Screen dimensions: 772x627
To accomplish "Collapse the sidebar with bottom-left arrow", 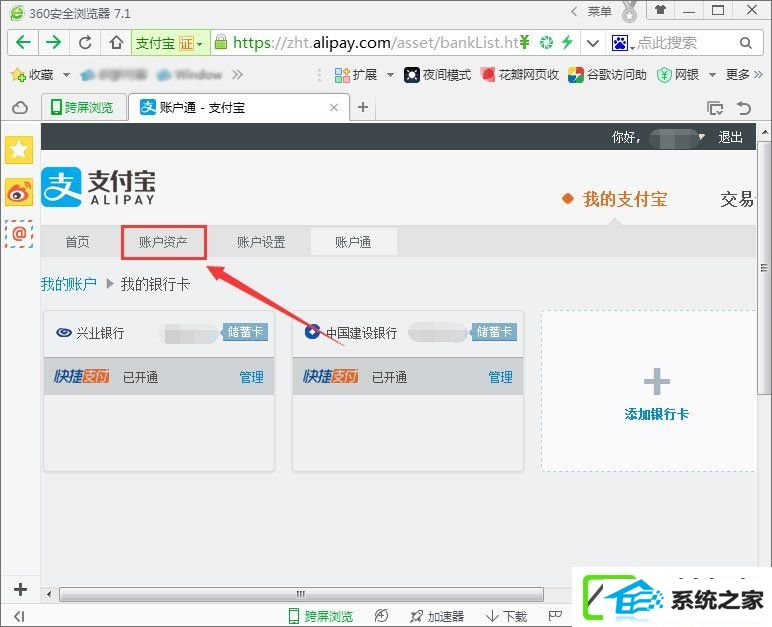I will click(x=19, y=616).
